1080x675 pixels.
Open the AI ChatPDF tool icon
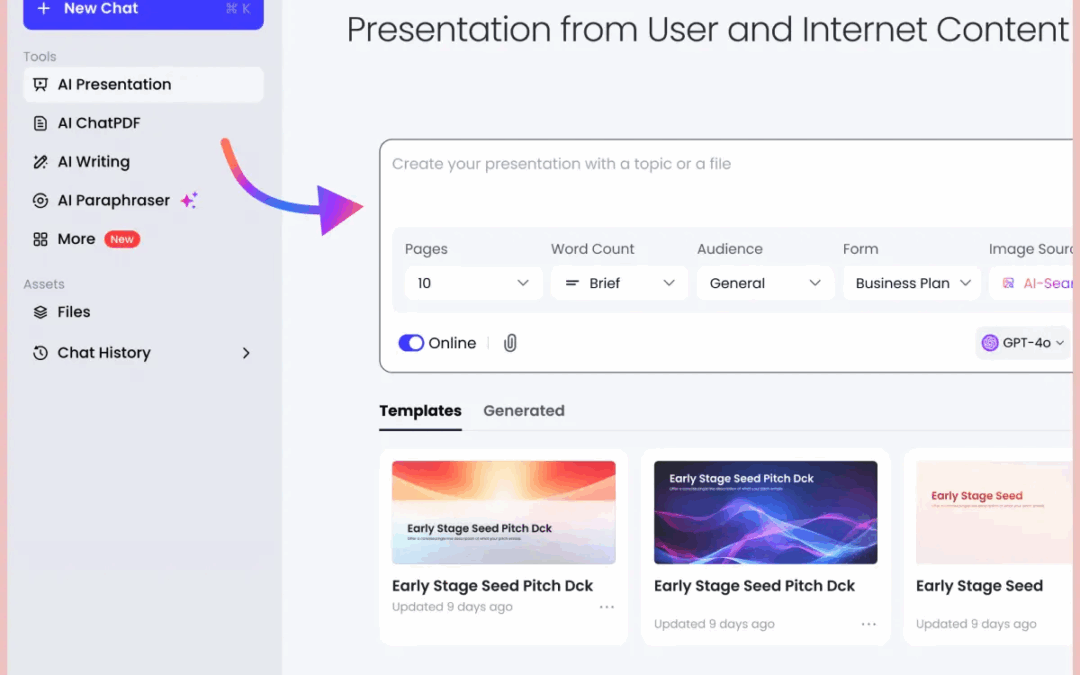[40, 123]
